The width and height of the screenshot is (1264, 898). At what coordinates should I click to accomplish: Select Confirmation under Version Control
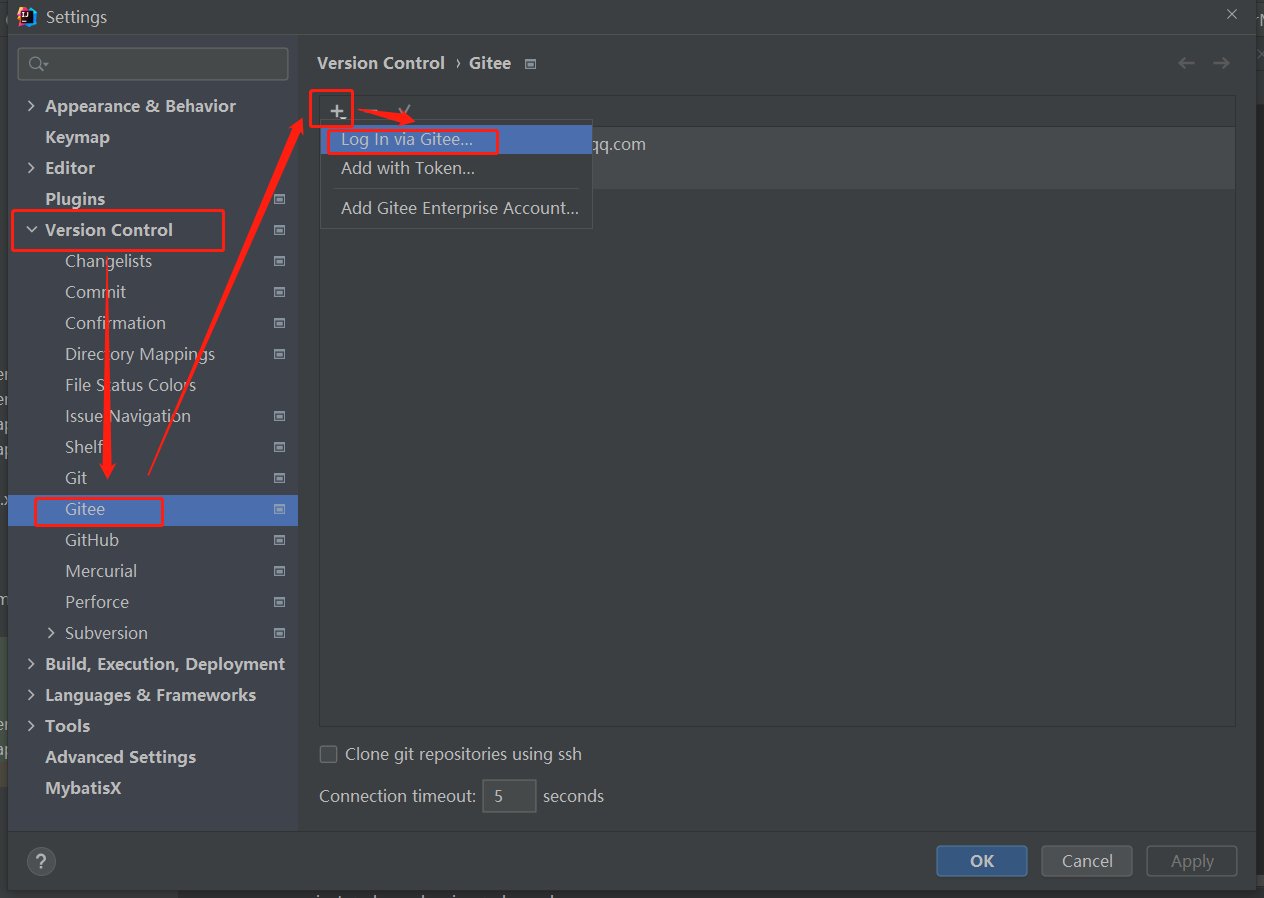pos(115,323)
